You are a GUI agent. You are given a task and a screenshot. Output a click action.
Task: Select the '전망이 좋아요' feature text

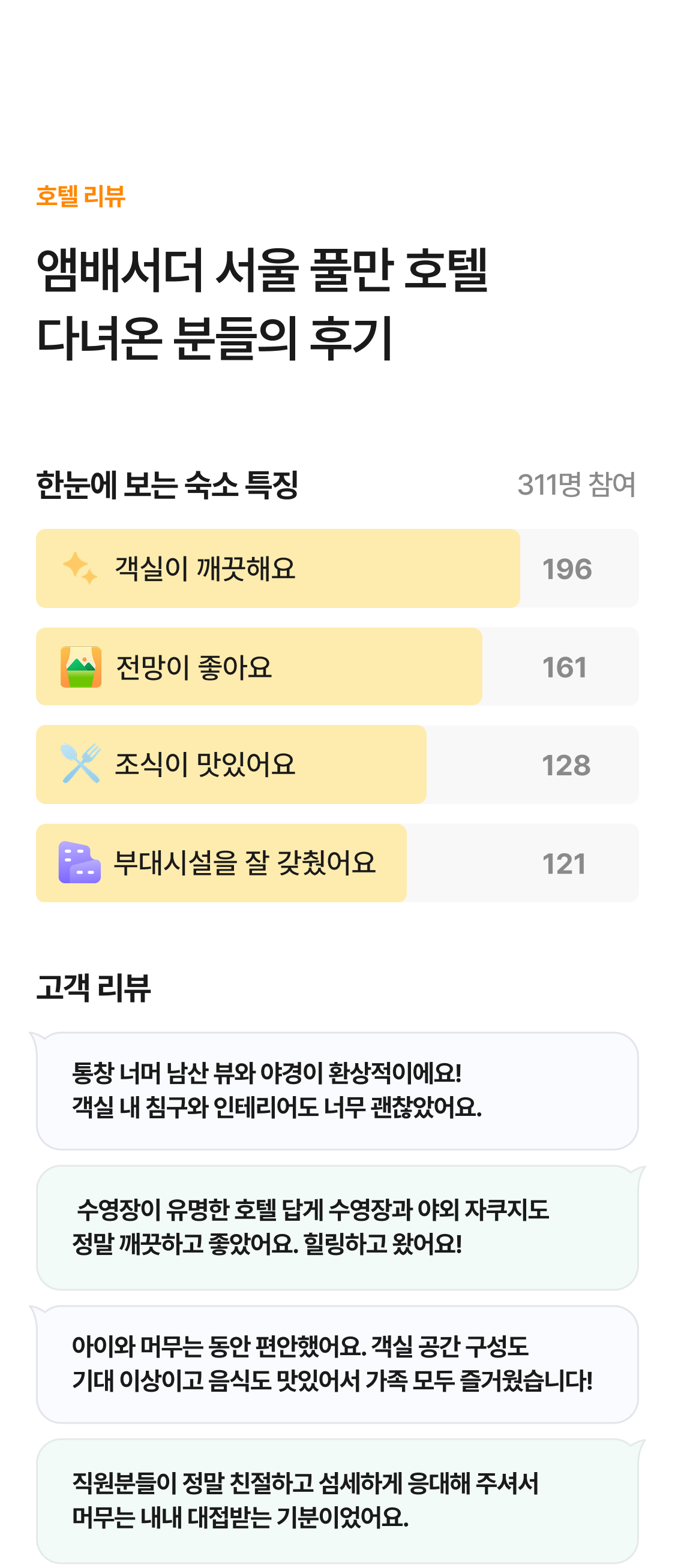[x=194, y=667]
